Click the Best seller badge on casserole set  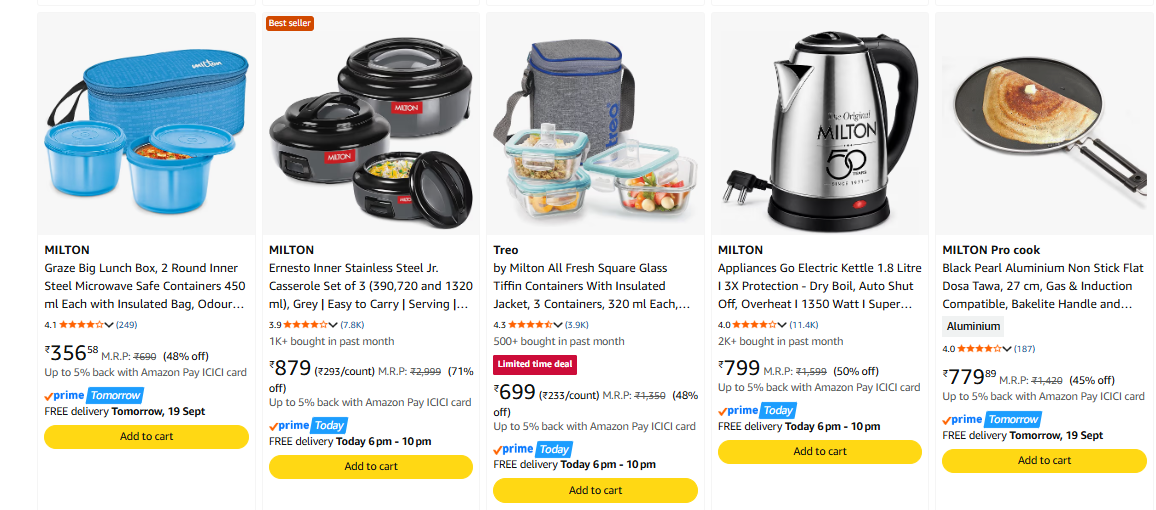click(290, 24)
